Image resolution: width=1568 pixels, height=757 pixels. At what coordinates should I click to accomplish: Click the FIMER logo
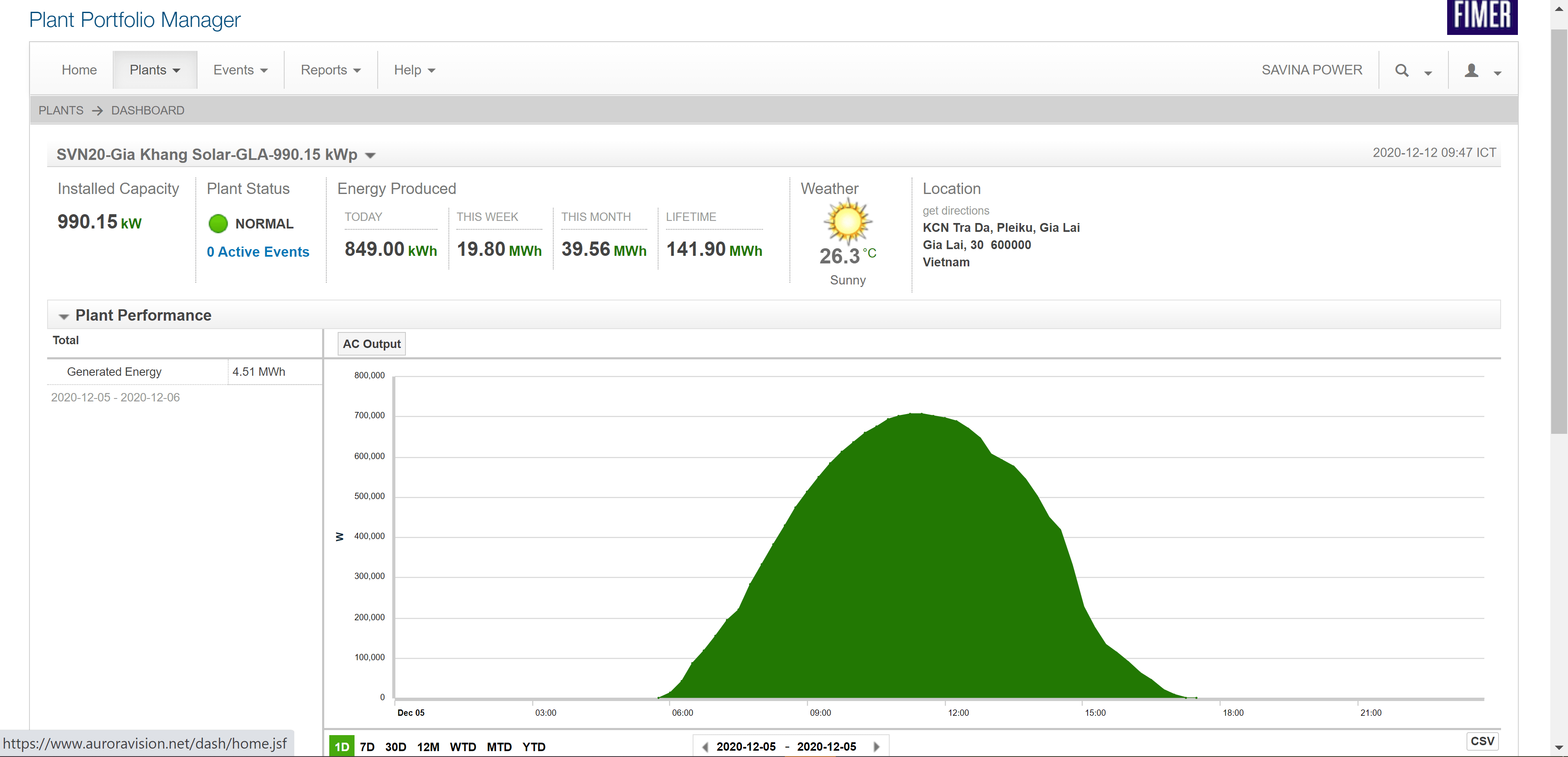[1482, 16]
